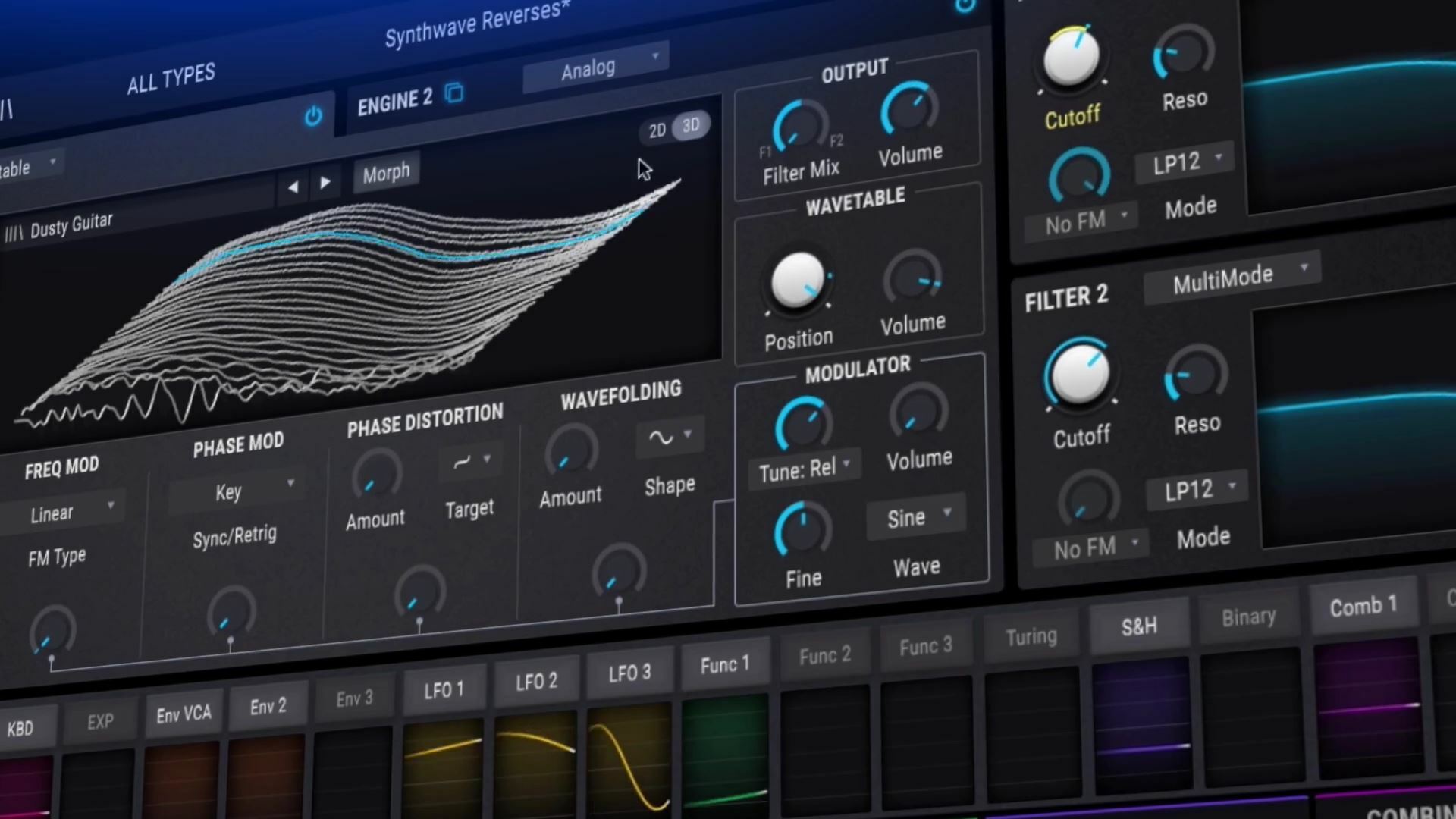Click the Wavetable Position knob

tap(798, 281)
